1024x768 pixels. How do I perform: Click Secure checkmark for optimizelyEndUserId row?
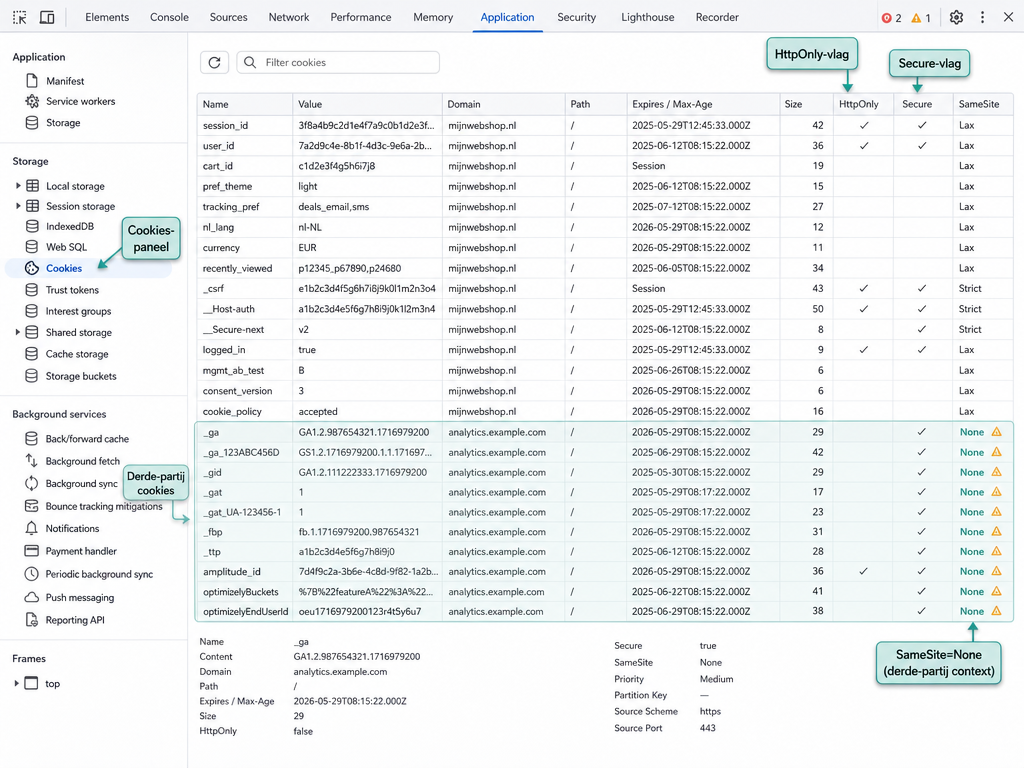pos(921,611)
